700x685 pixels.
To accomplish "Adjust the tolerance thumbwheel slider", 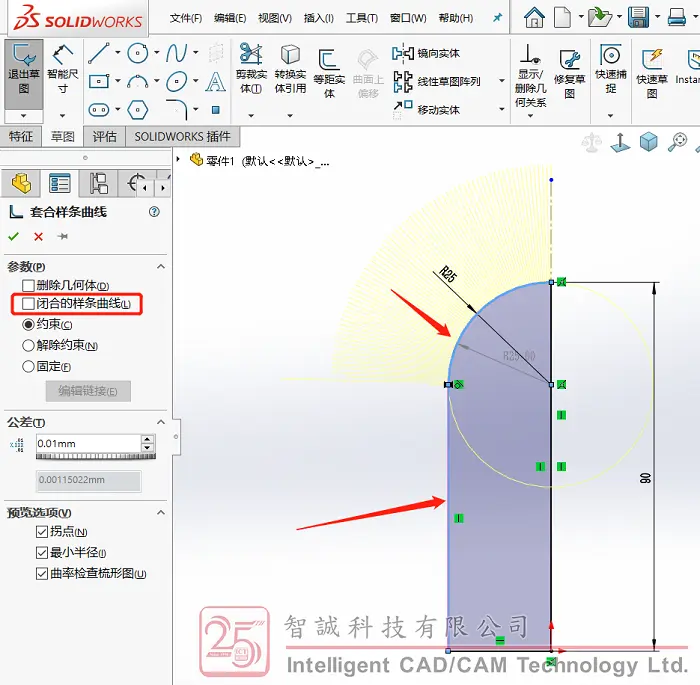I will (x=96, y=456).
